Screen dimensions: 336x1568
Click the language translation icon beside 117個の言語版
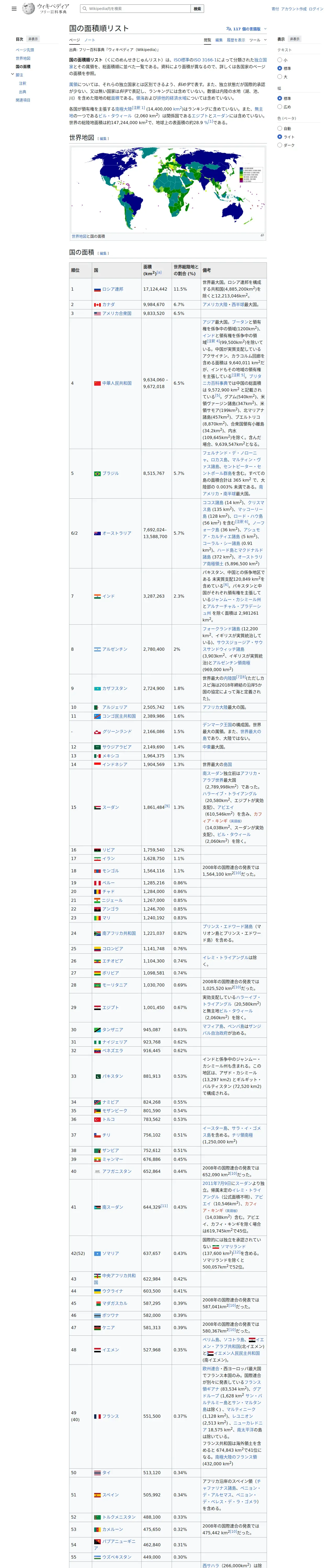(x=229, y=28)
